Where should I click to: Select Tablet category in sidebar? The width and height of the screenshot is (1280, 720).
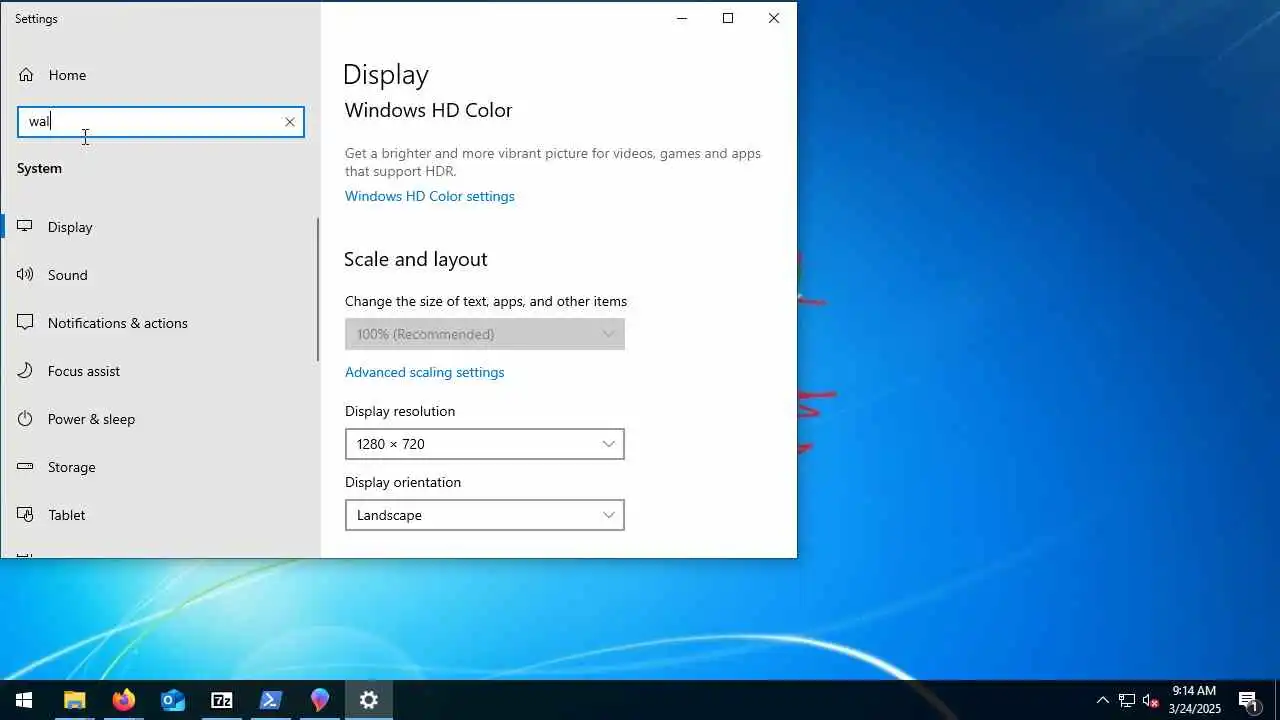point(160,515)
